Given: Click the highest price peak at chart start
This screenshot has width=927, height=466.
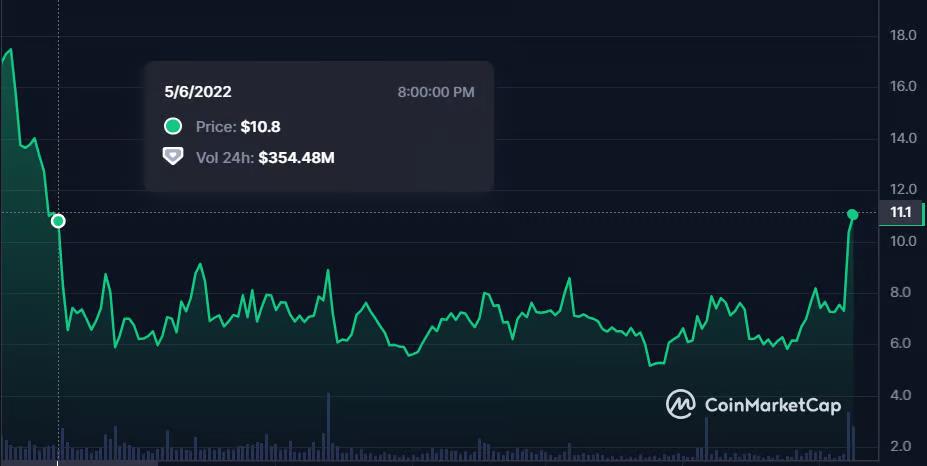Looking at the screenshot, I should 10,50.
